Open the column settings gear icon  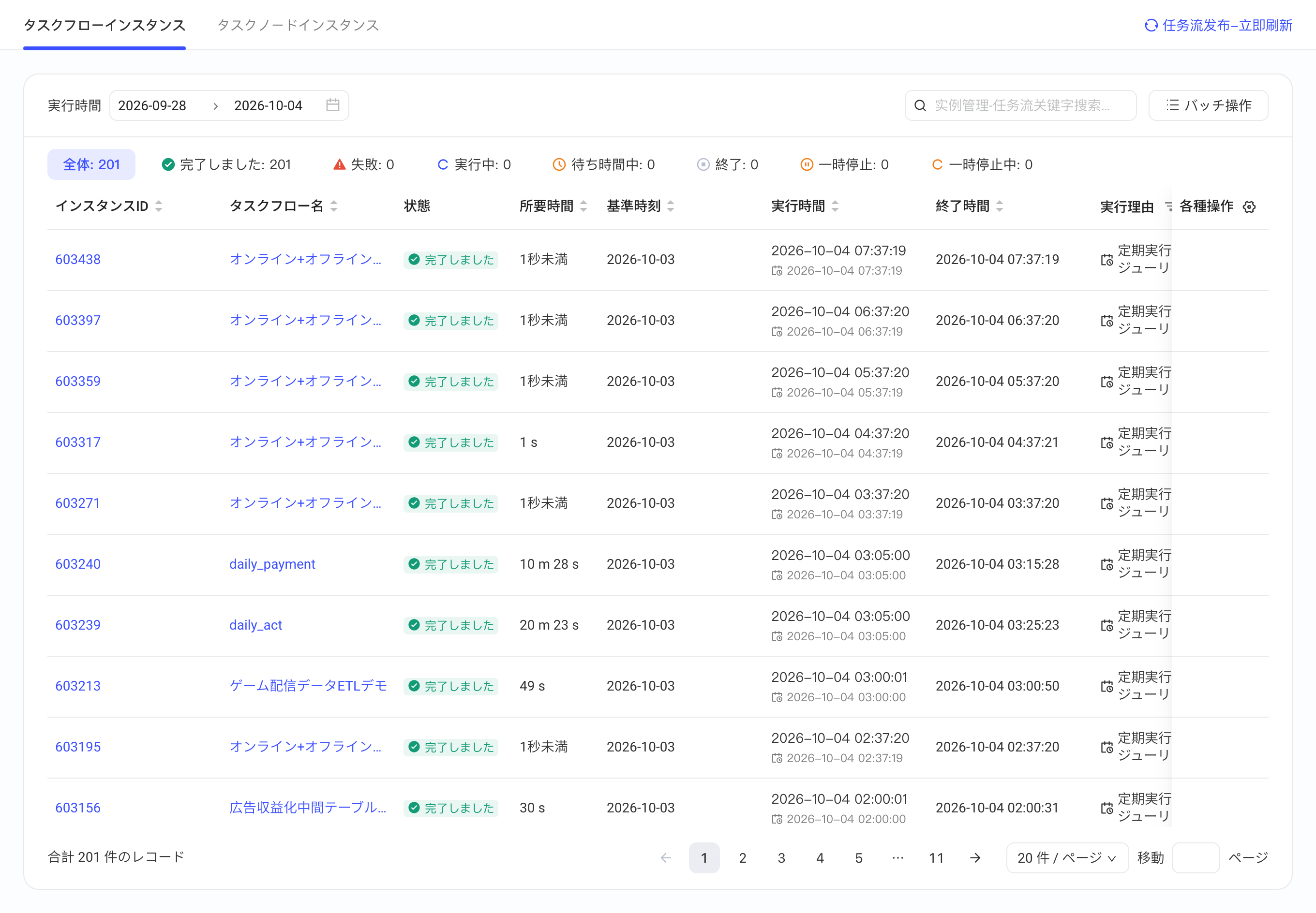[1249, 207]
